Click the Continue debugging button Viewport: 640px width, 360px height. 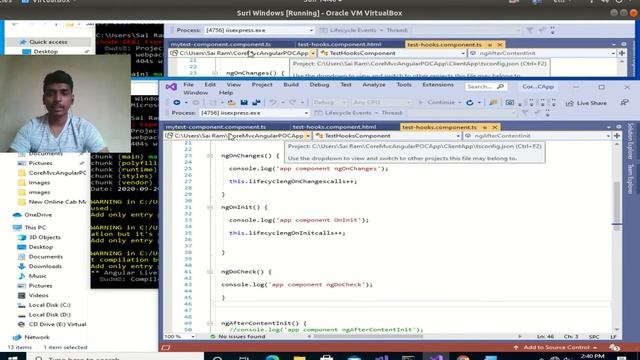click(x=438, y=102)
